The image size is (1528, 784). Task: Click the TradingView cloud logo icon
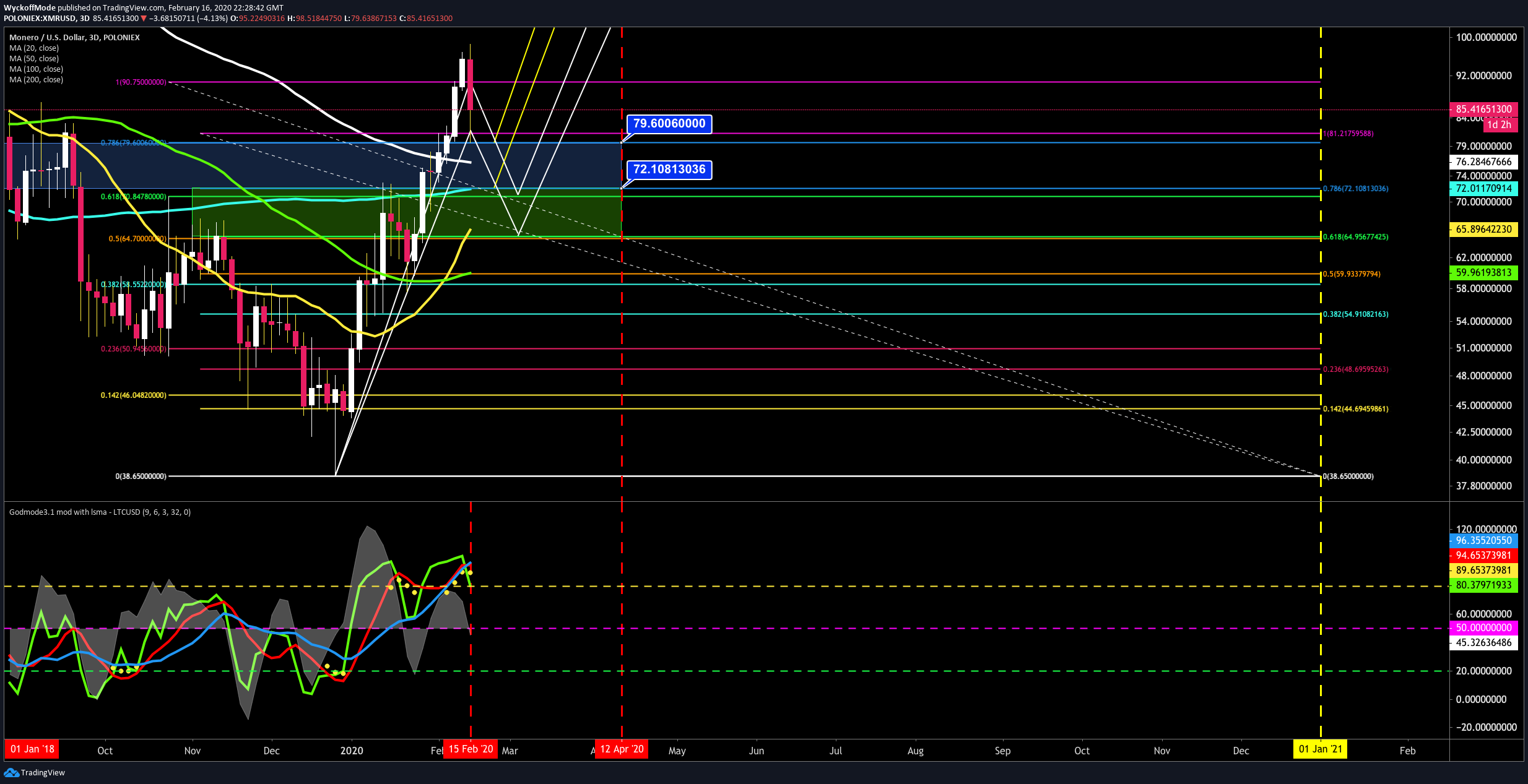point(11,772)
